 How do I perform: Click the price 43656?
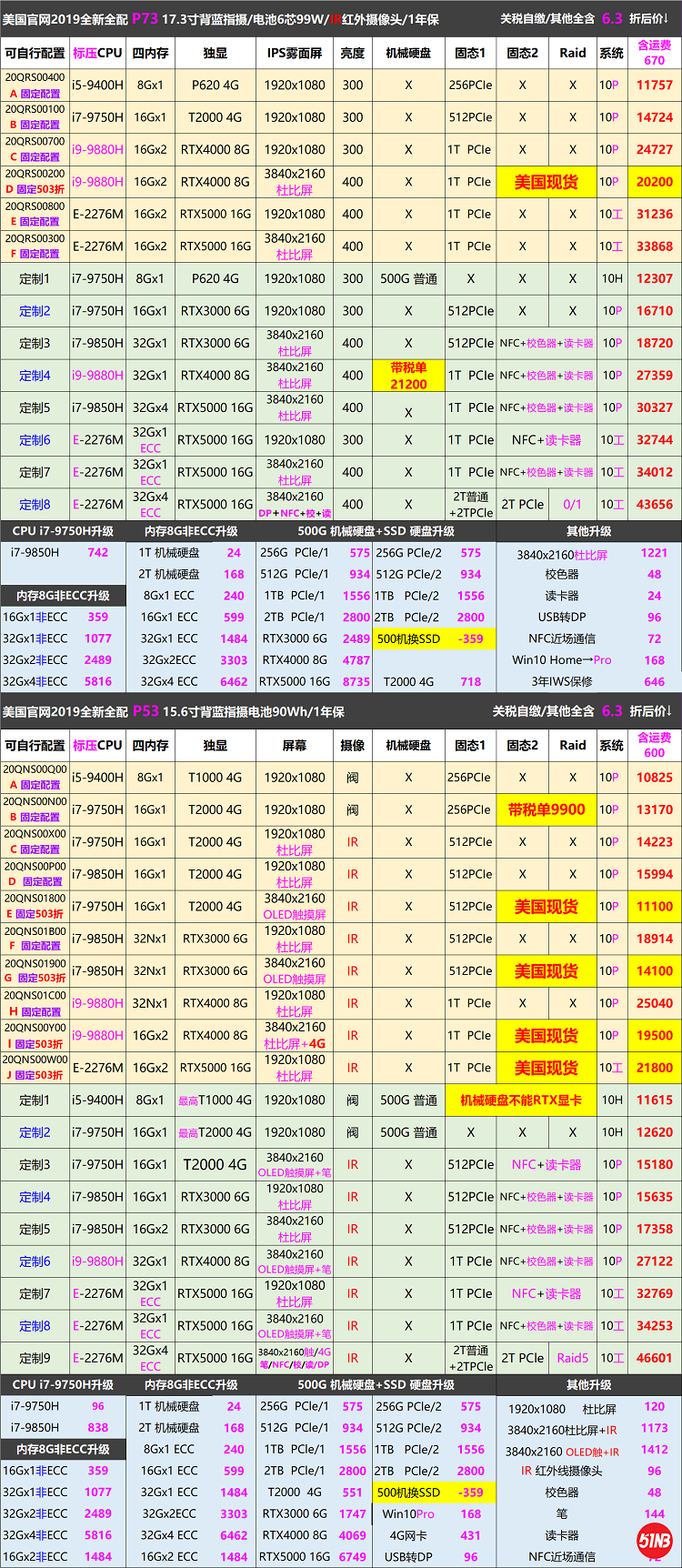pos(654,505)
